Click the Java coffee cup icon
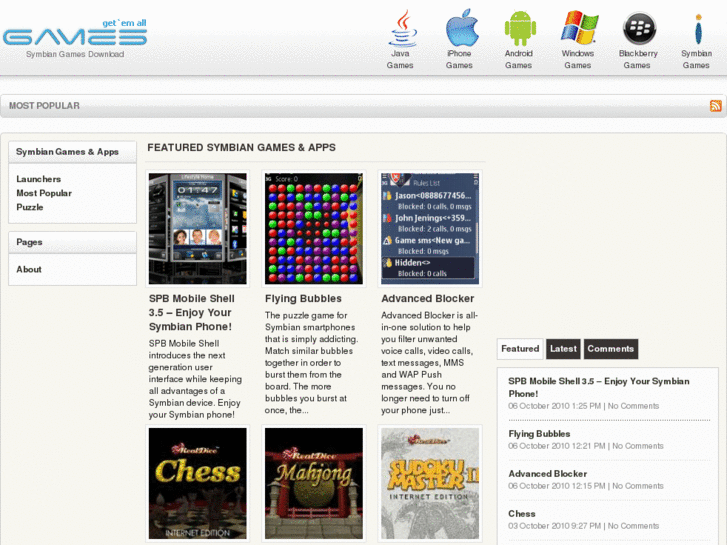727x545 pixels. pos(402,28)
